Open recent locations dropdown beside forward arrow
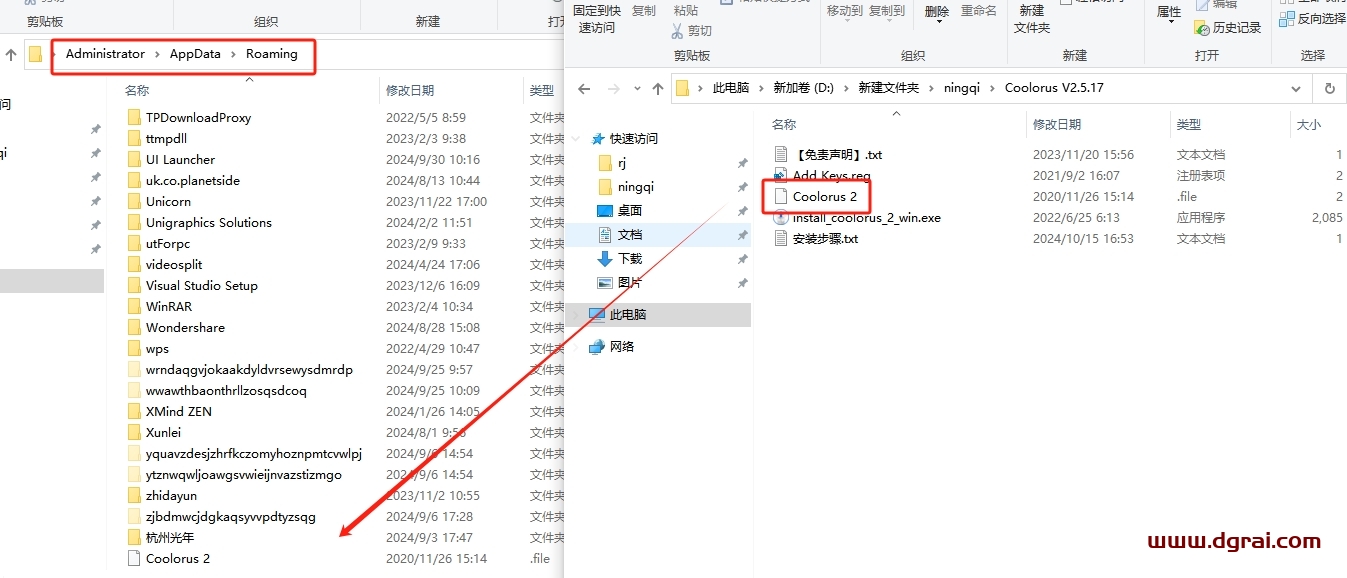 636,88
